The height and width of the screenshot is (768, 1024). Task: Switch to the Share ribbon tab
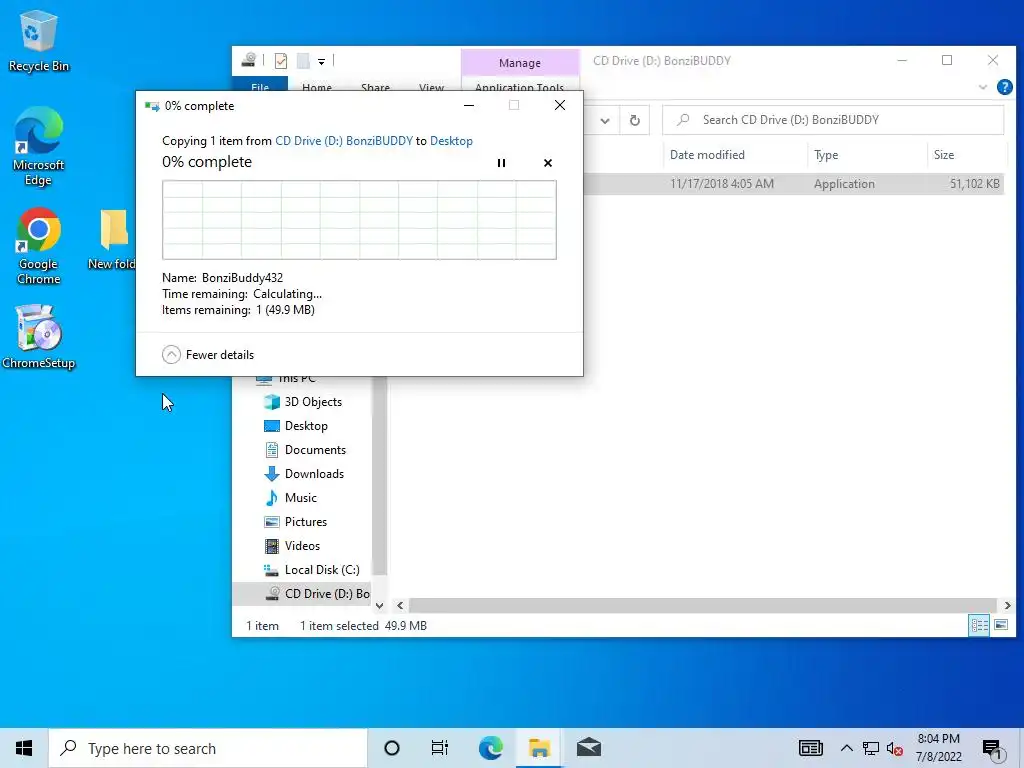coord(376,86)
